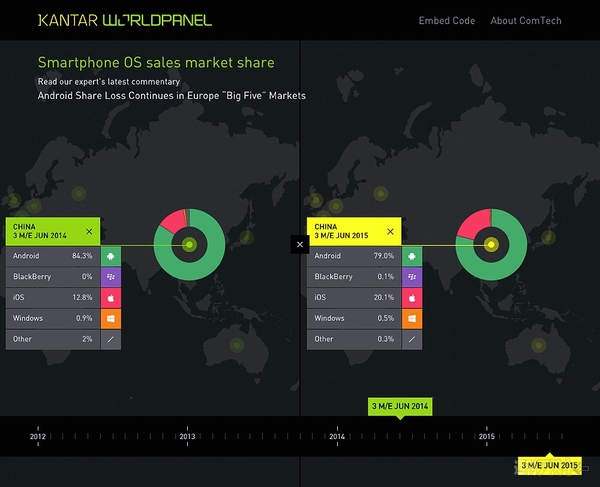Close the China Jun 2015 panel
This screenshot has height=487, width=600.
[390, 231]
